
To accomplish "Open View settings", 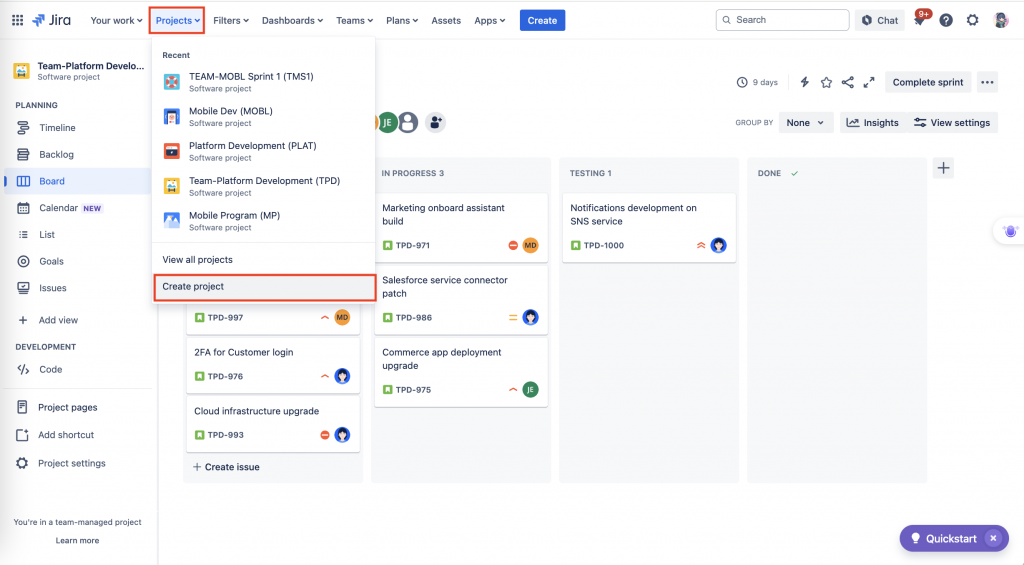I will click(952, 122).
